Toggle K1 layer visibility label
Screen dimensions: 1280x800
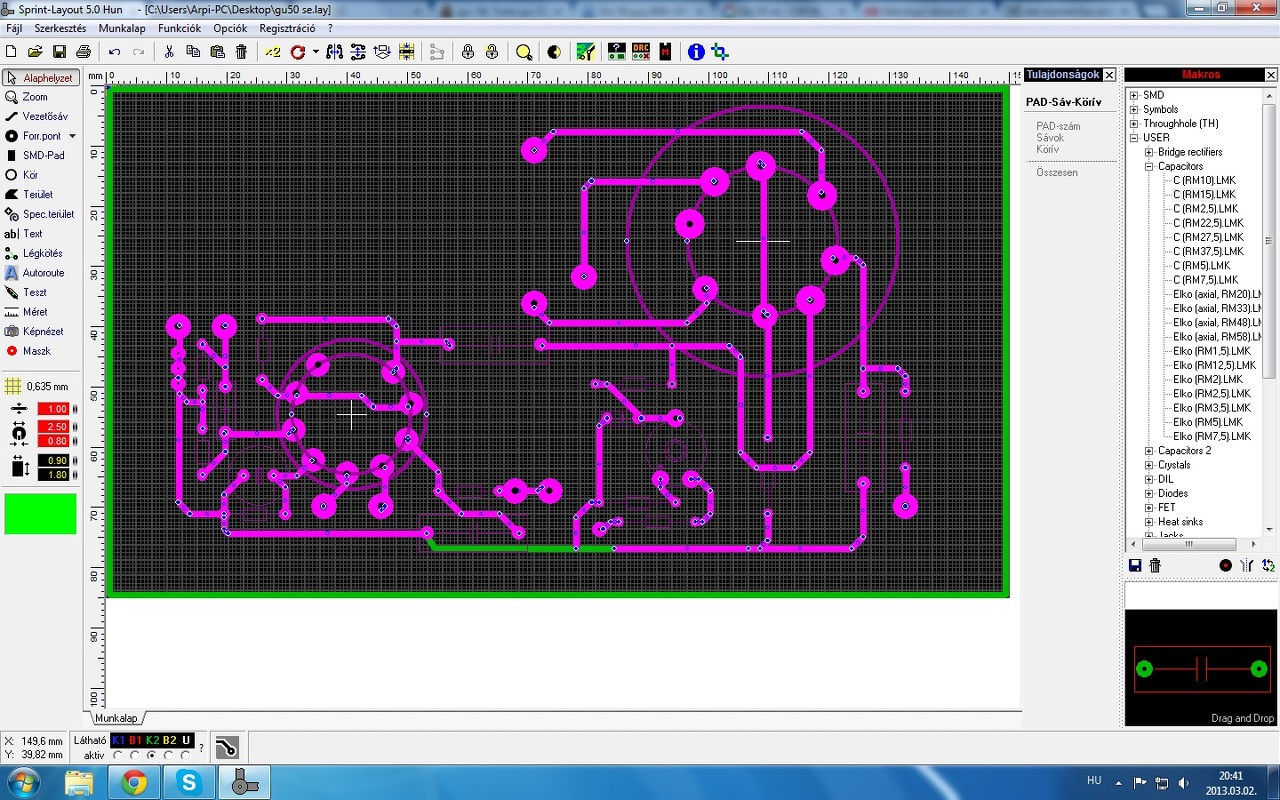point(118,740)
